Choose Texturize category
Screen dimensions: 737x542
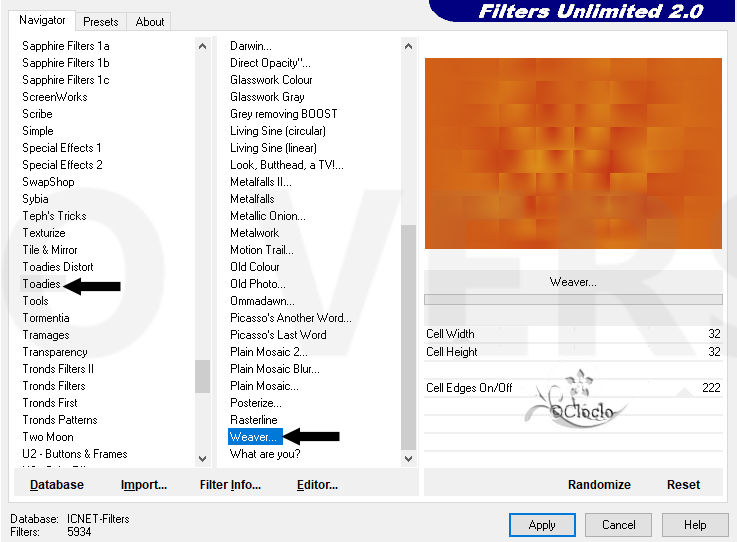(x=44, y=233)
